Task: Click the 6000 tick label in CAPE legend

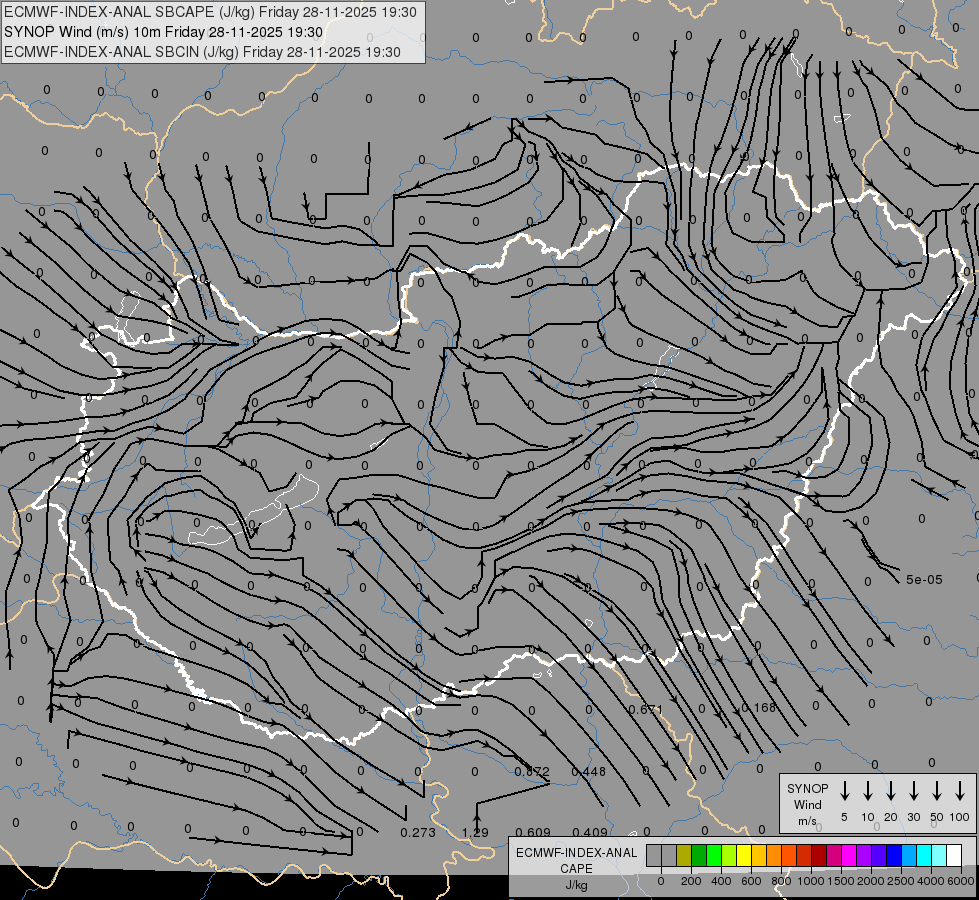Action: pos(961,881)
